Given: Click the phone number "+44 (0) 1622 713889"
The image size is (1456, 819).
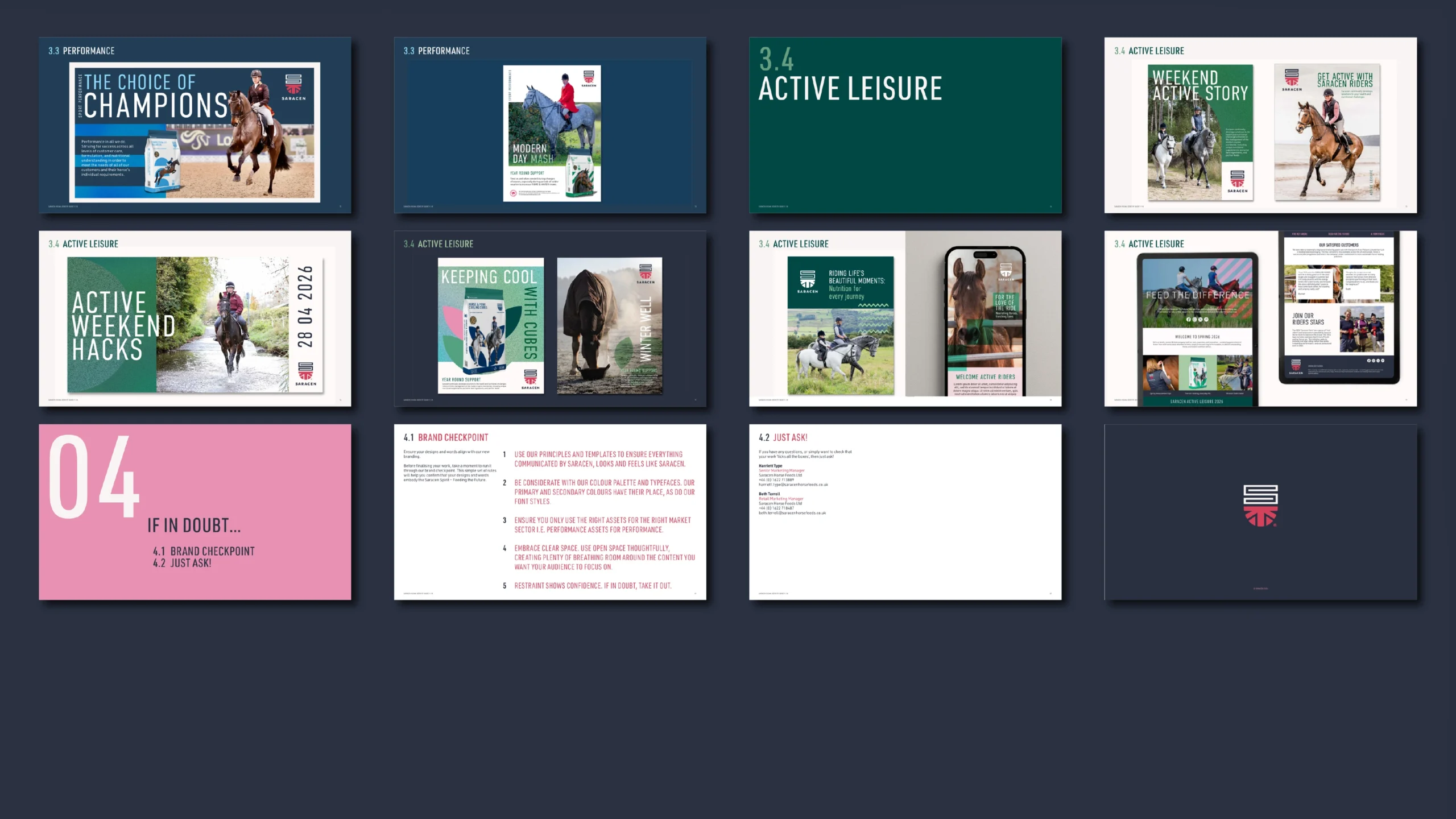Looking at the screenshot, I should click(x=776, y=480).
